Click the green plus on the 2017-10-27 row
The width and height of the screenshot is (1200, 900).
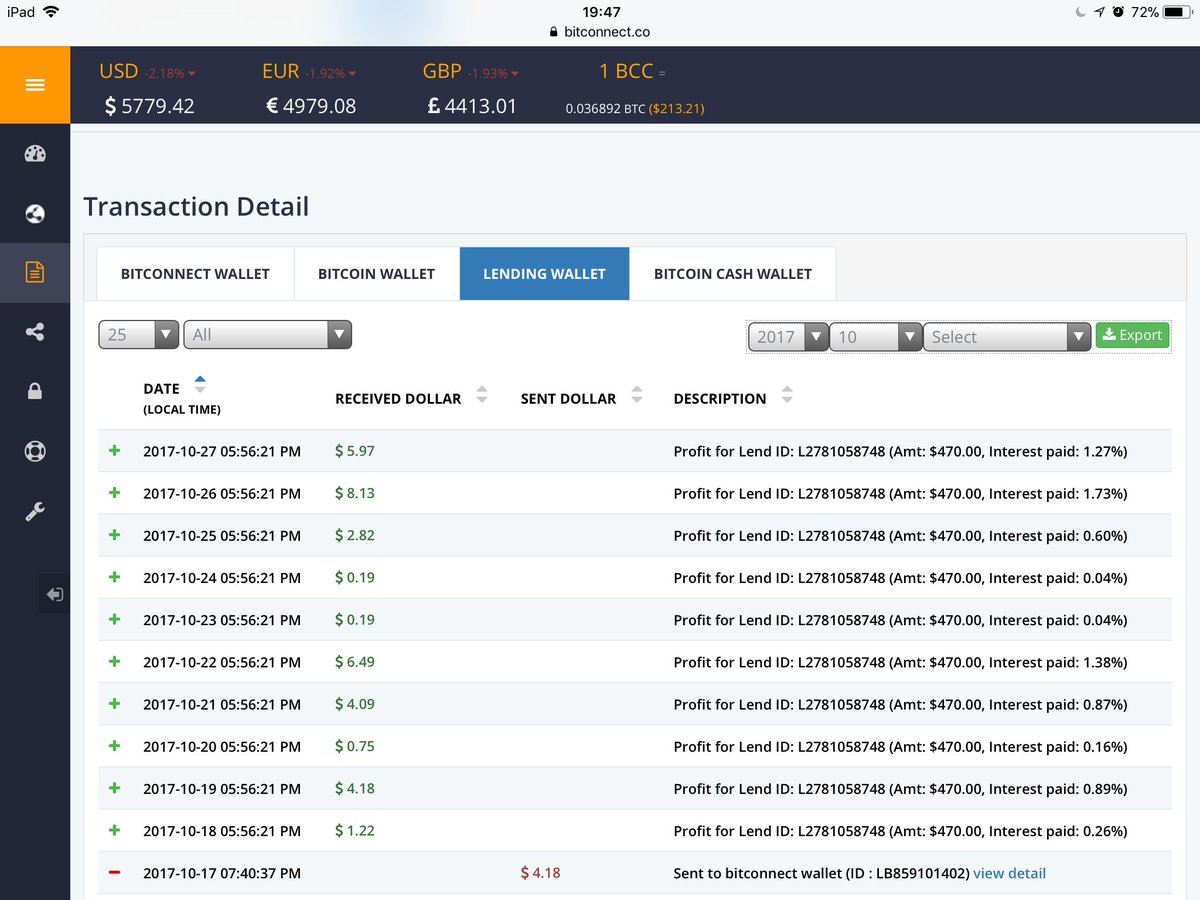click(x=114, y=451)
